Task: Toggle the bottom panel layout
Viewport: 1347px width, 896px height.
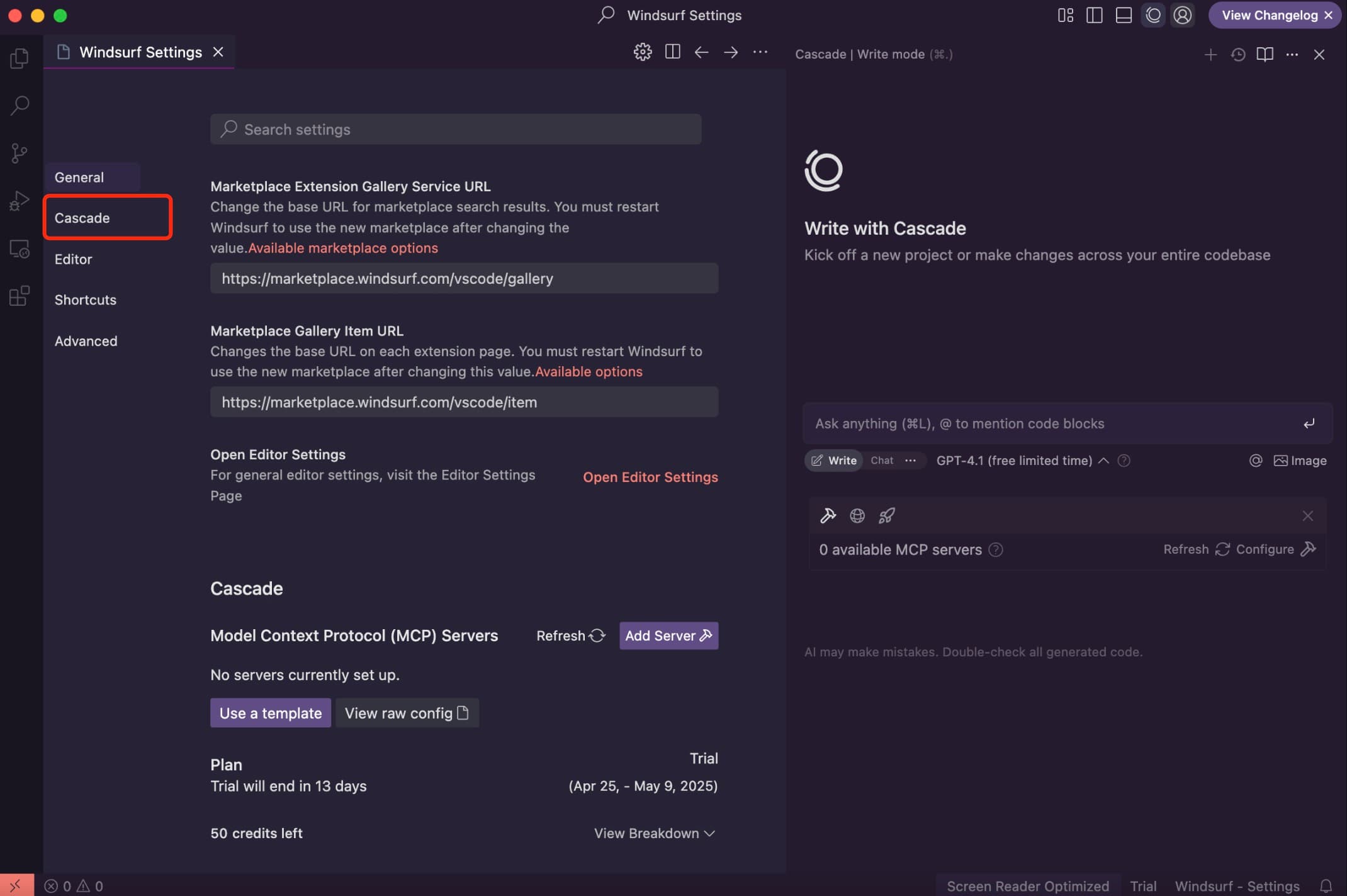Action: (1124, 15)
